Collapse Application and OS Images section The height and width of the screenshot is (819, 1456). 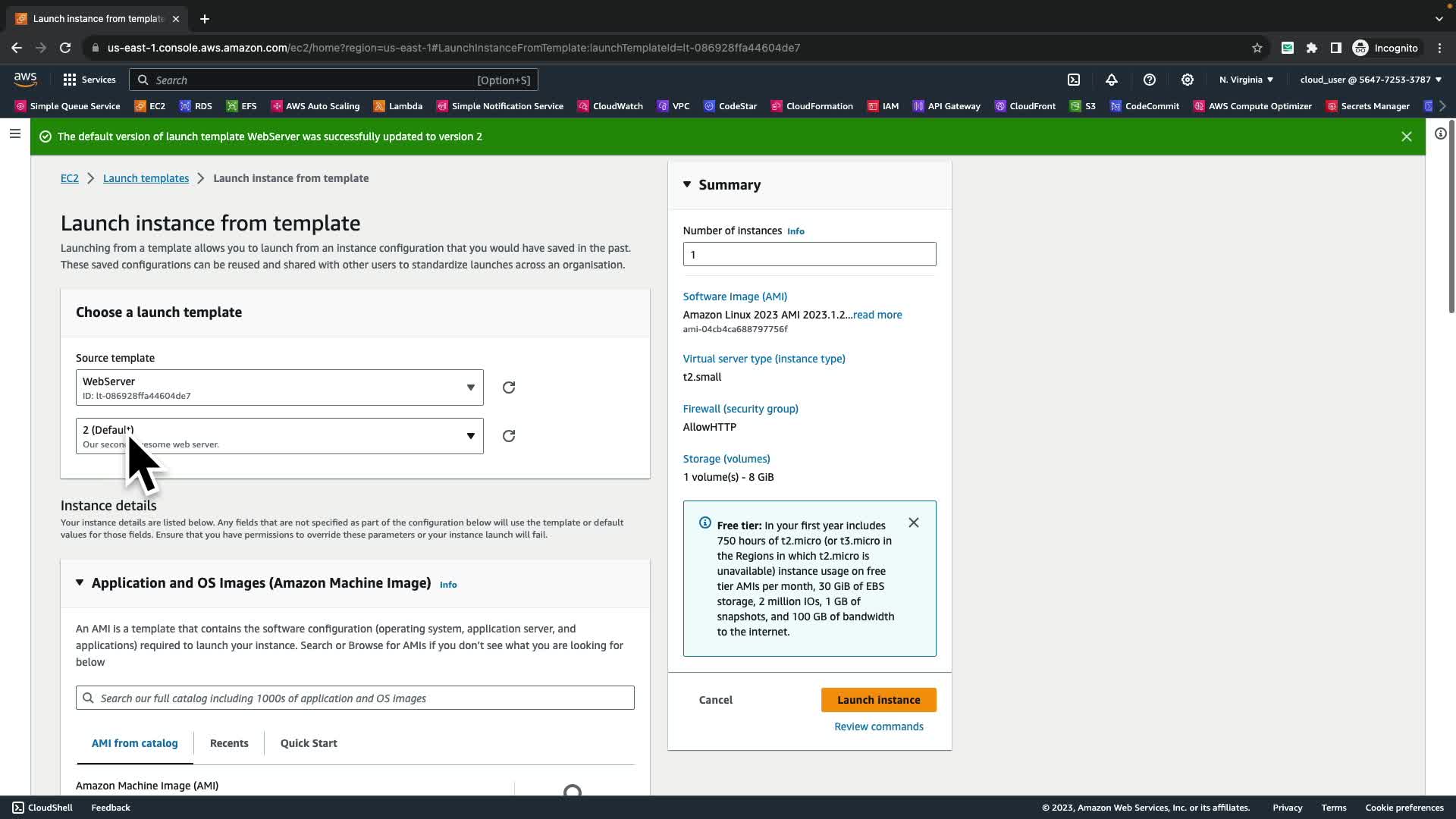pos(80,582)
